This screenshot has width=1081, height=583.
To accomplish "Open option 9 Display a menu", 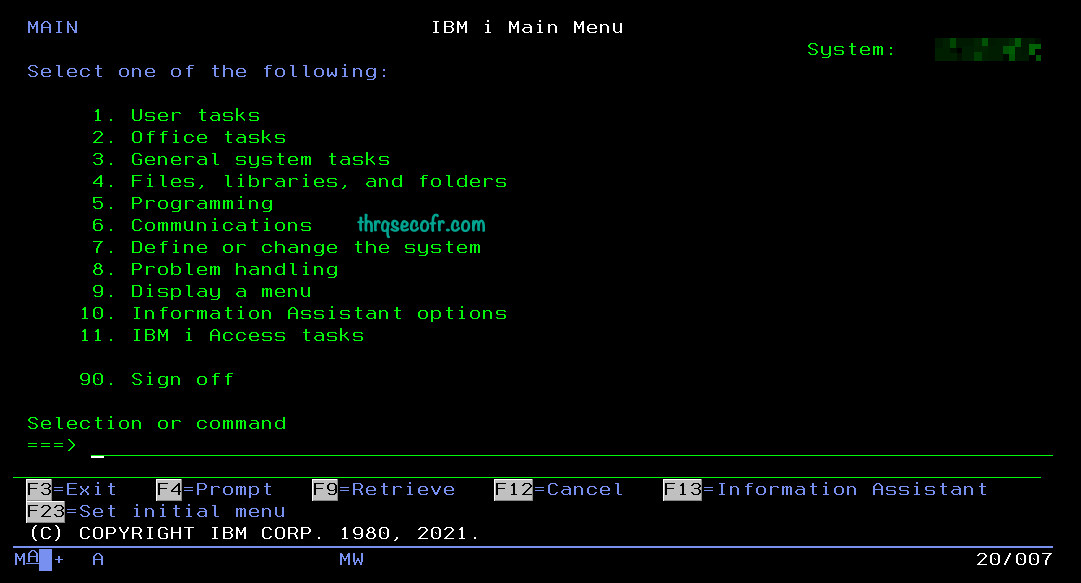I will (202, 292).
